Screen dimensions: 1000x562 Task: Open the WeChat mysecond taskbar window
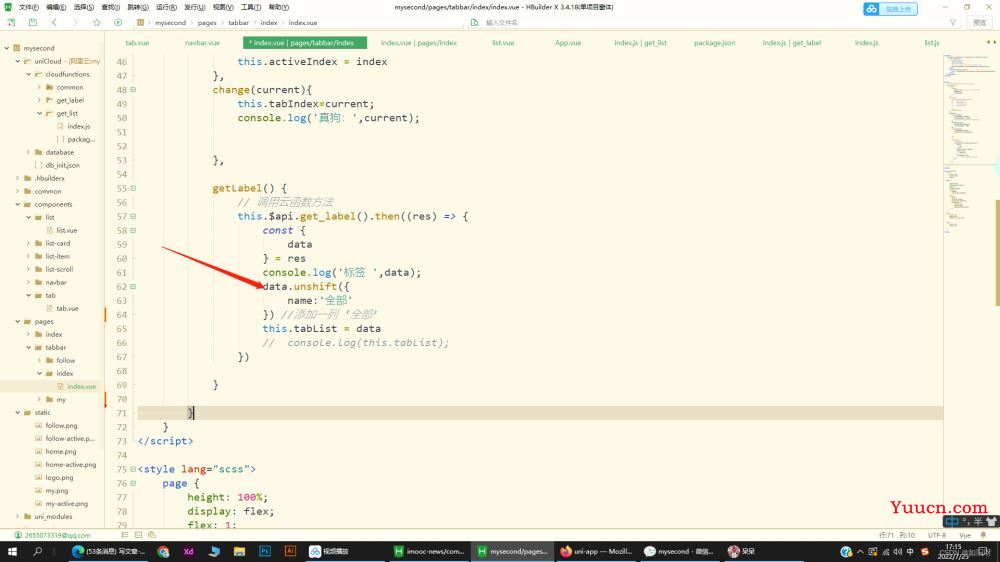tap(679, 551)
